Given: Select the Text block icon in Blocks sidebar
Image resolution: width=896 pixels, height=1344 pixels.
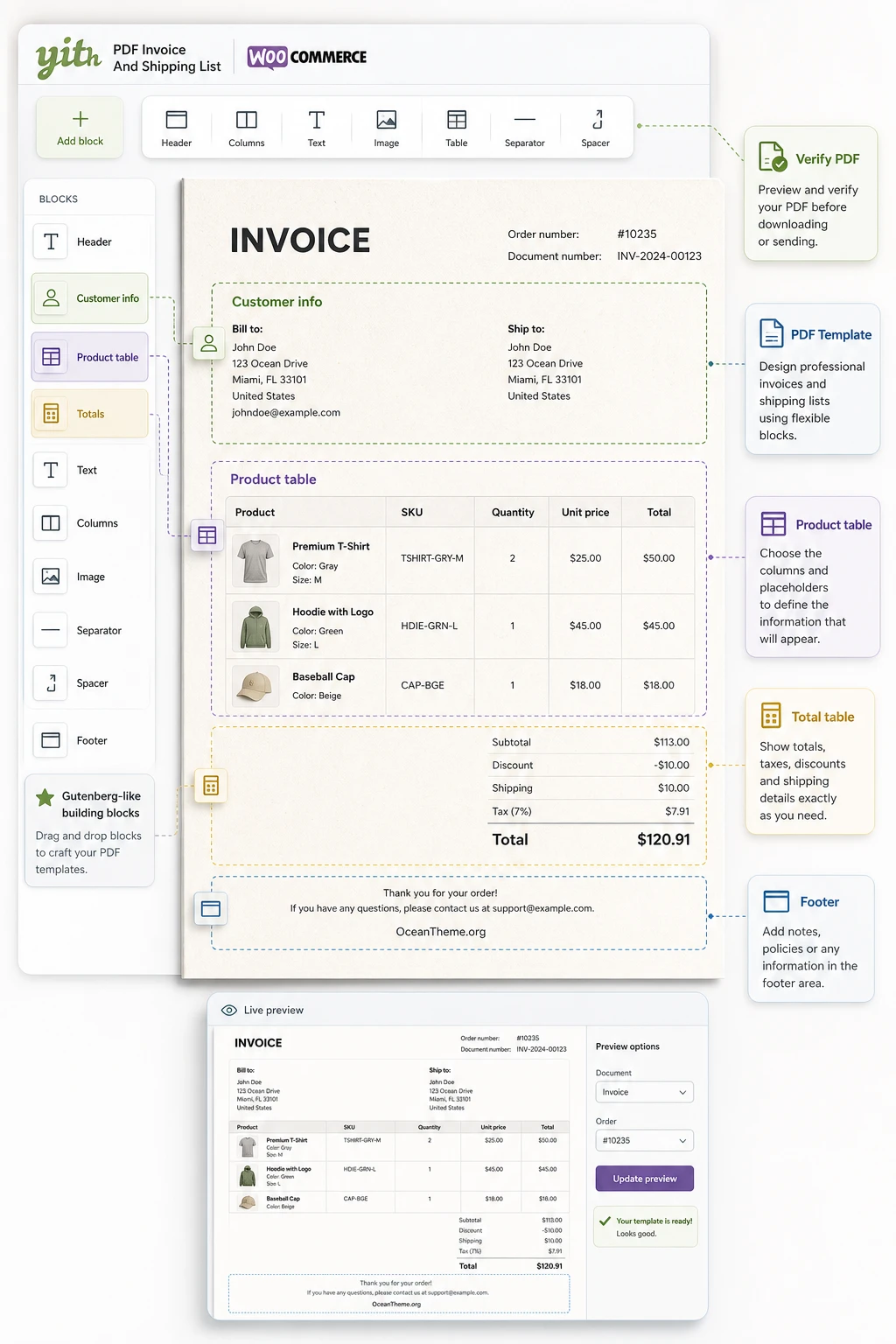Looking at the screenshot, I should coord(51,470).
